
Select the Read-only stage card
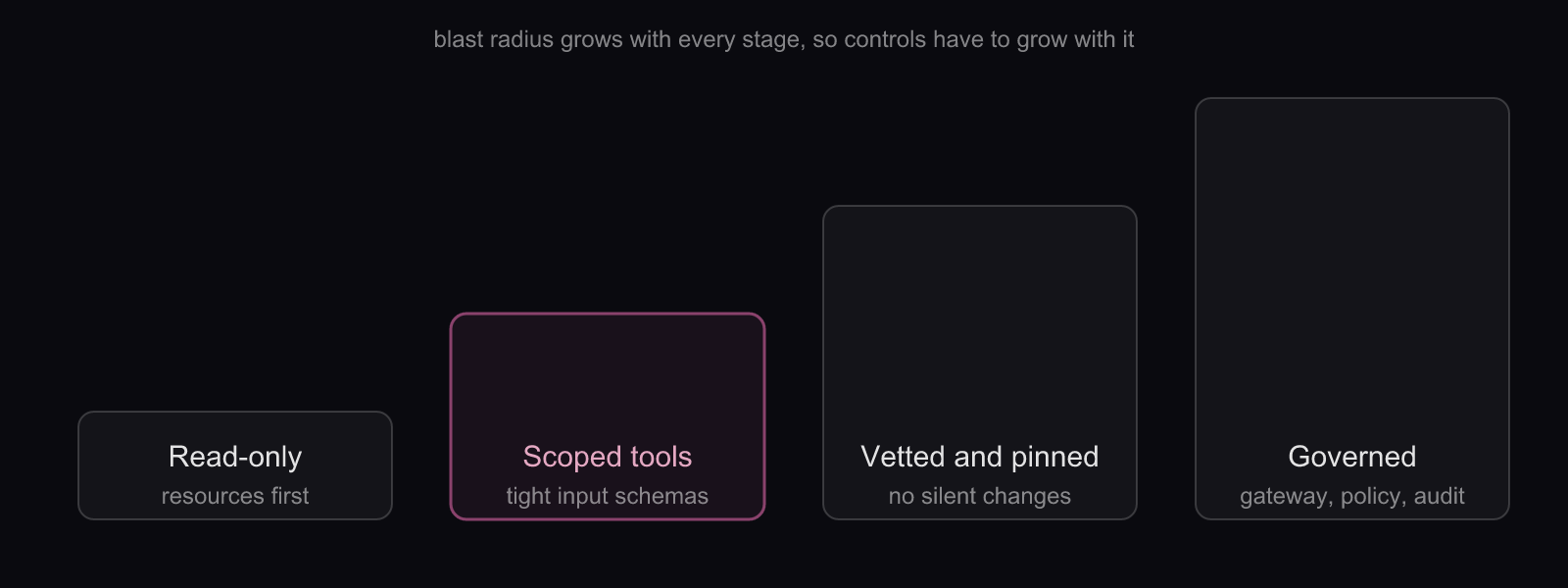[235, 465]
